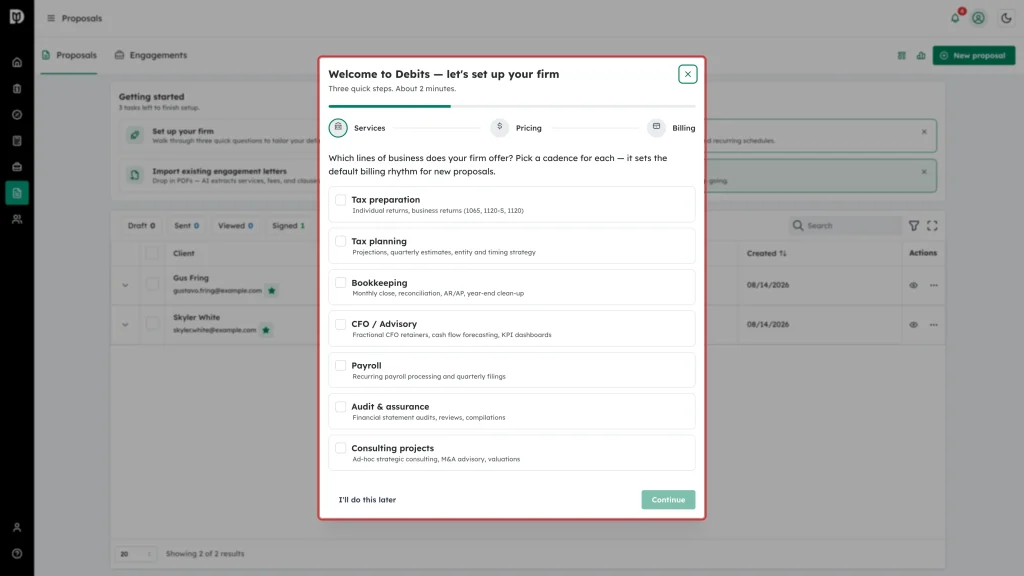1024x576 pixels.
Task: Click the Debits logo in sidebar
Action: tap(17, 17)
